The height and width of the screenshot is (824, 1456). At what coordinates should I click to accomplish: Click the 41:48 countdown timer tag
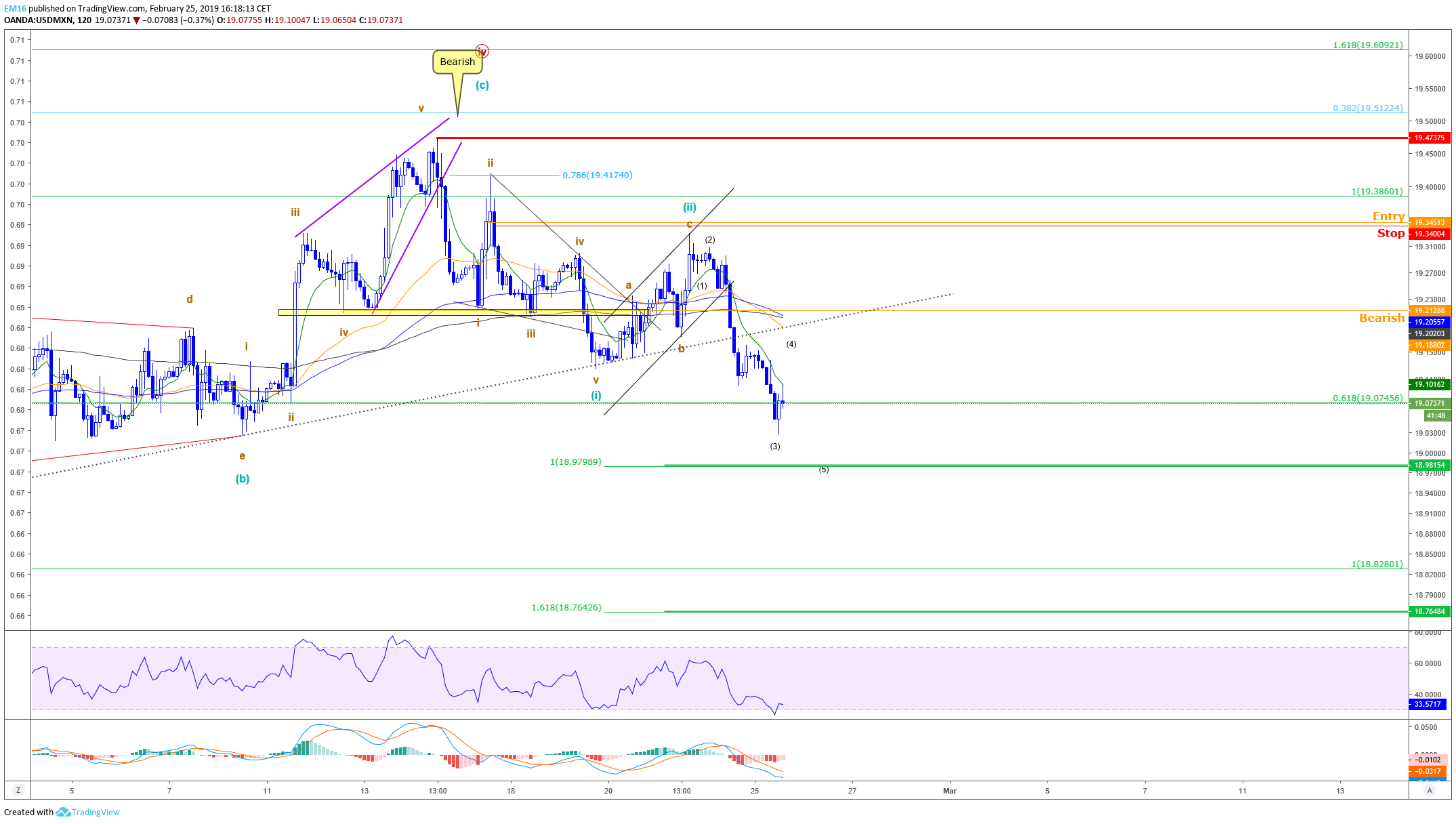tap(1436, 415)
